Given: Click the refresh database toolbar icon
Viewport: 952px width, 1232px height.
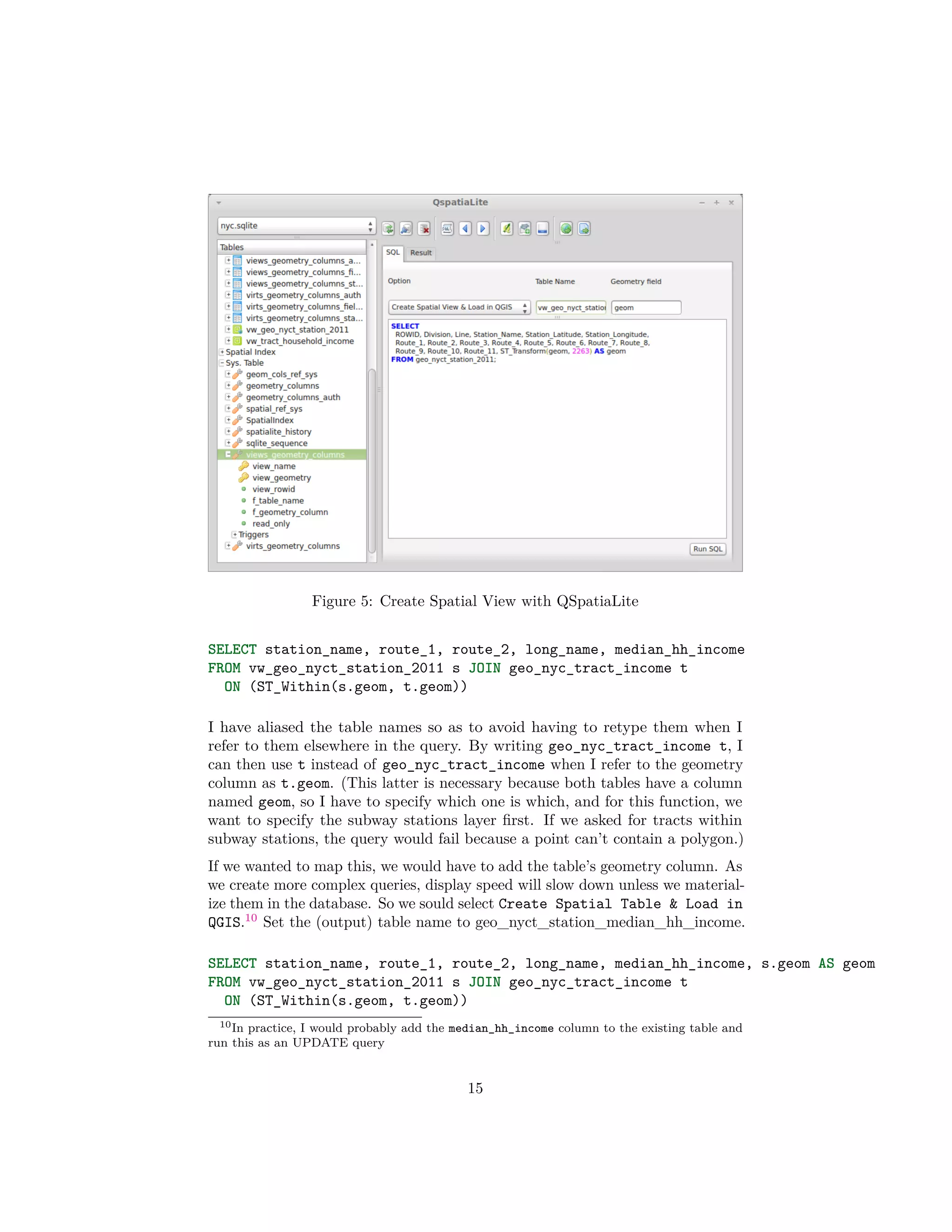Looking at the screenshot, I should pos(388,228).
